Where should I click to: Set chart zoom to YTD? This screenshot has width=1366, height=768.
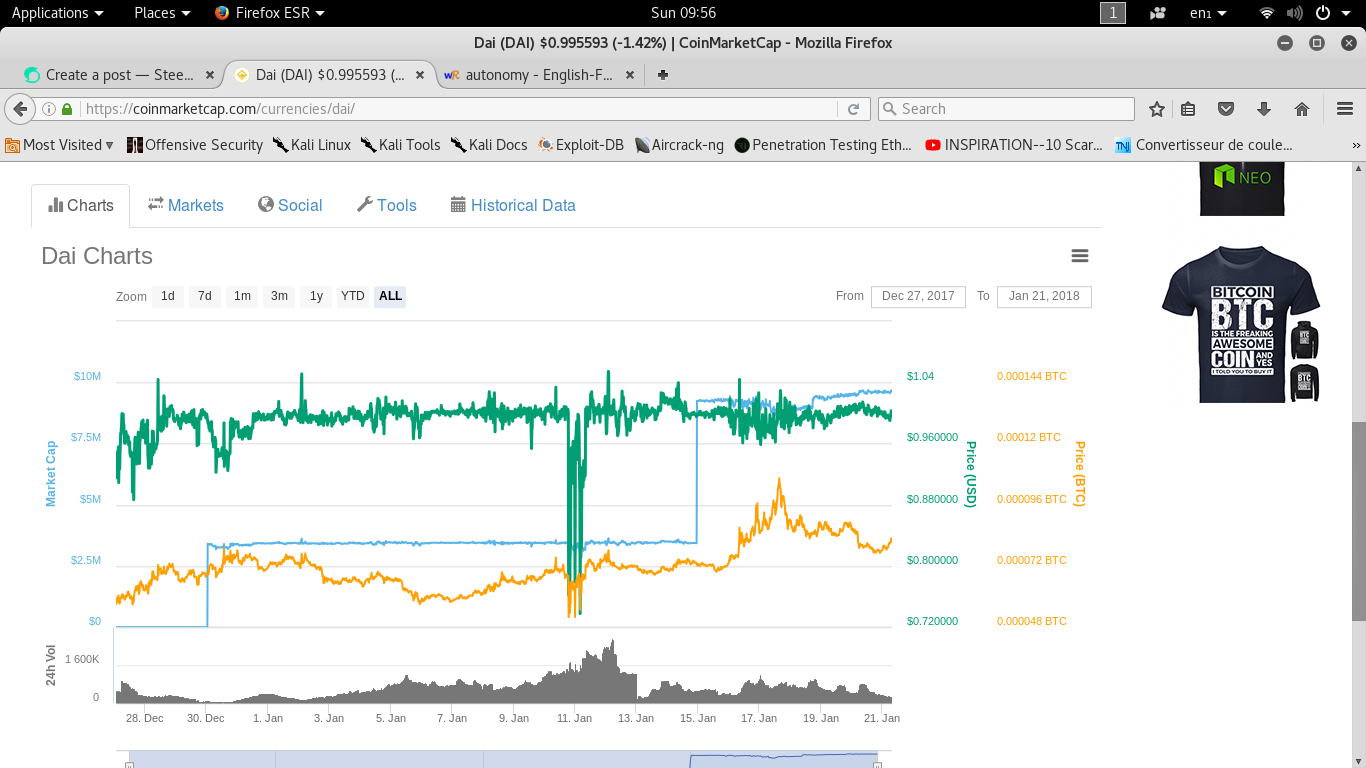(x=353, y=296)
